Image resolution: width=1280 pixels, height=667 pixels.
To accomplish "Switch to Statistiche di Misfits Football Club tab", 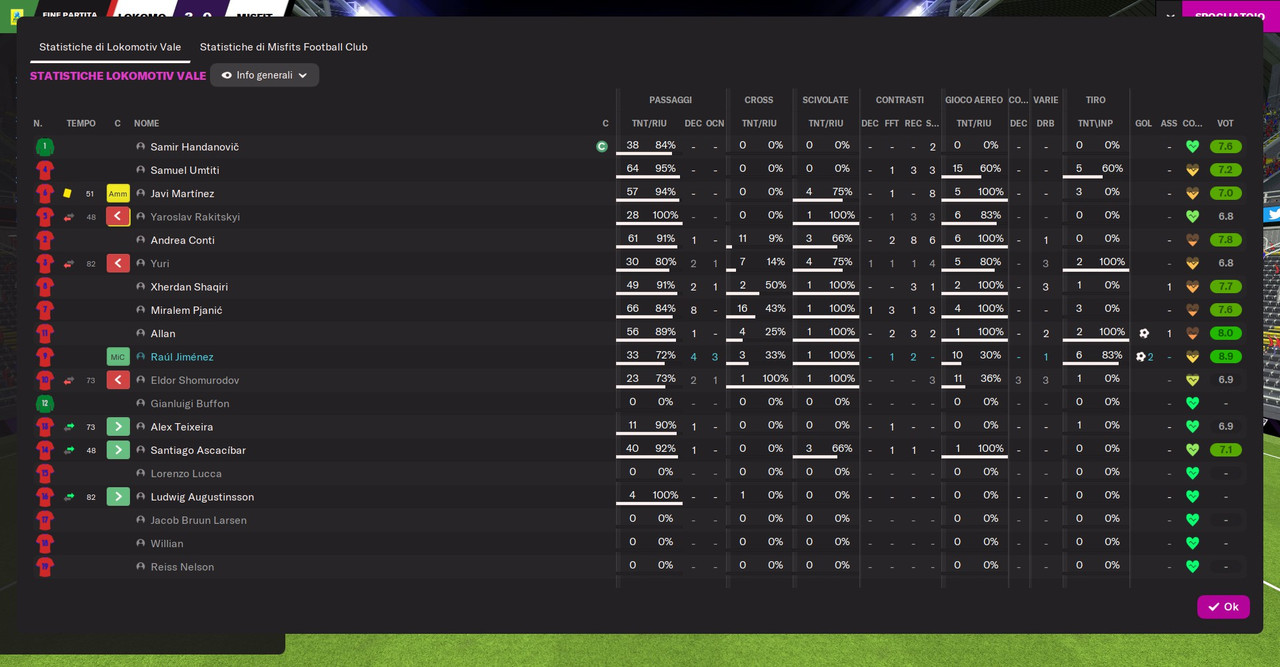I will (283, 47).
